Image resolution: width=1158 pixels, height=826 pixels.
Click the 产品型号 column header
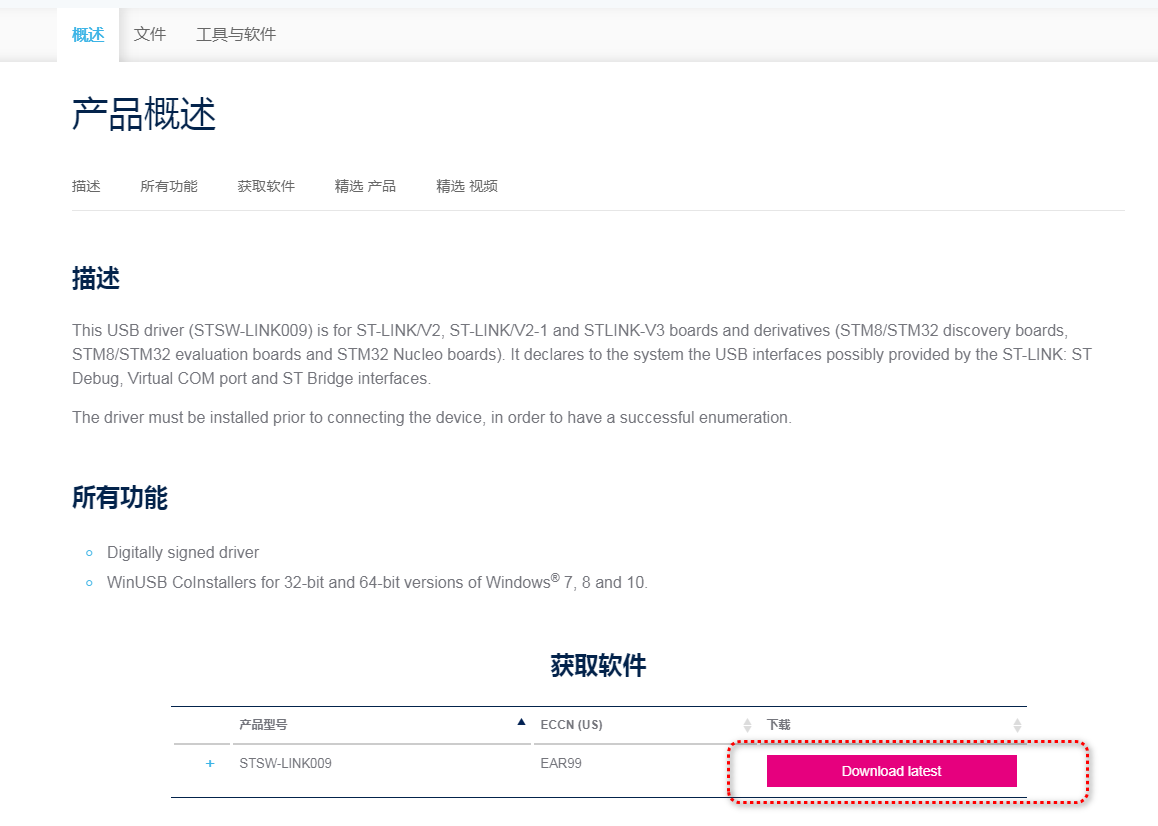click(263, 725)
